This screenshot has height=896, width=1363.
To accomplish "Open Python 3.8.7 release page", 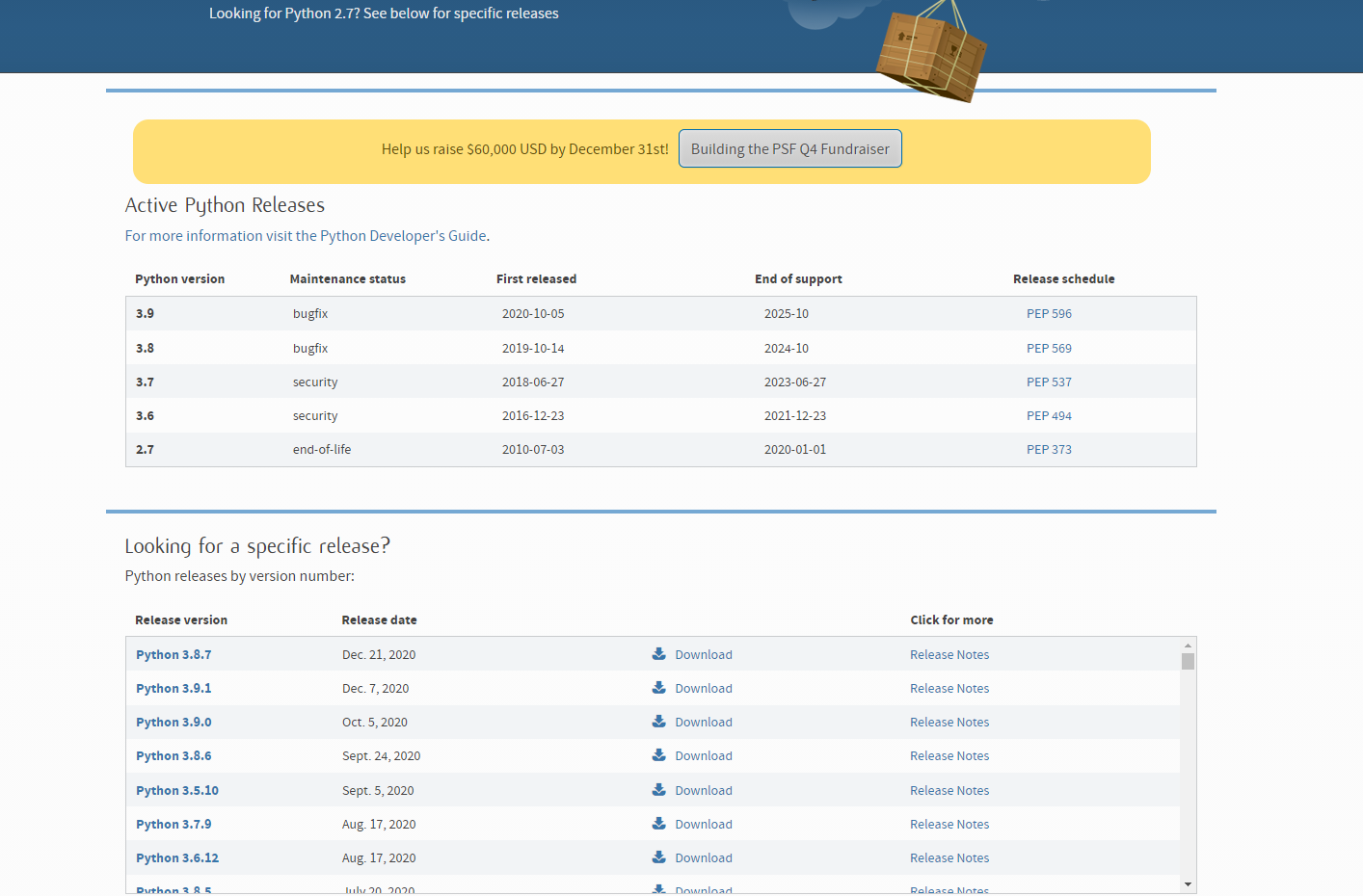I will tap(174, 655).
